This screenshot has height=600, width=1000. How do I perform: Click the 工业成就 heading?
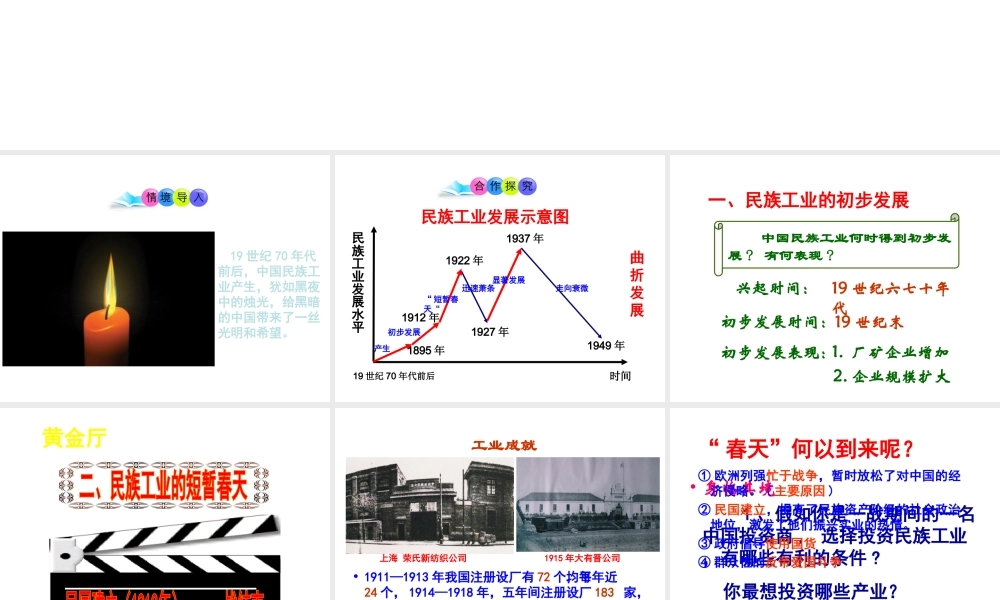tap(504, 445)
